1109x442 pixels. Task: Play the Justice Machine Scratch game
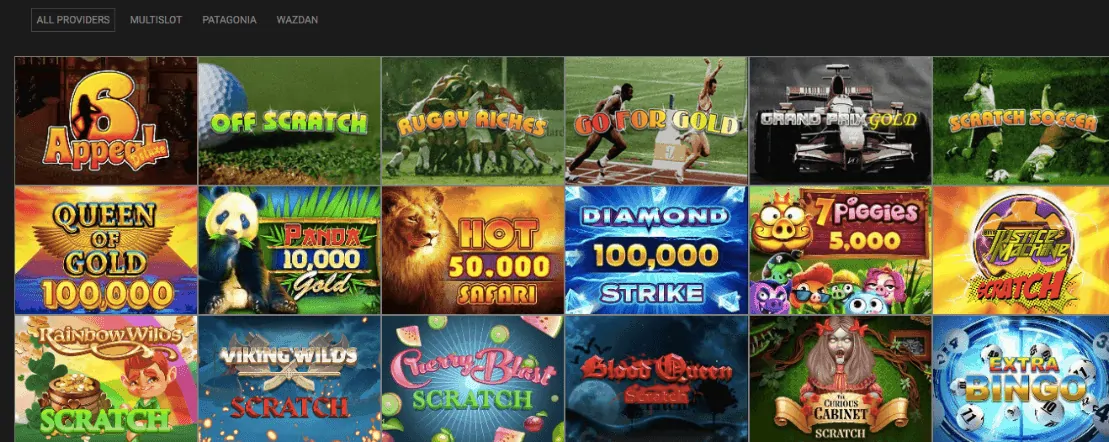click(x=1021, y=250)
